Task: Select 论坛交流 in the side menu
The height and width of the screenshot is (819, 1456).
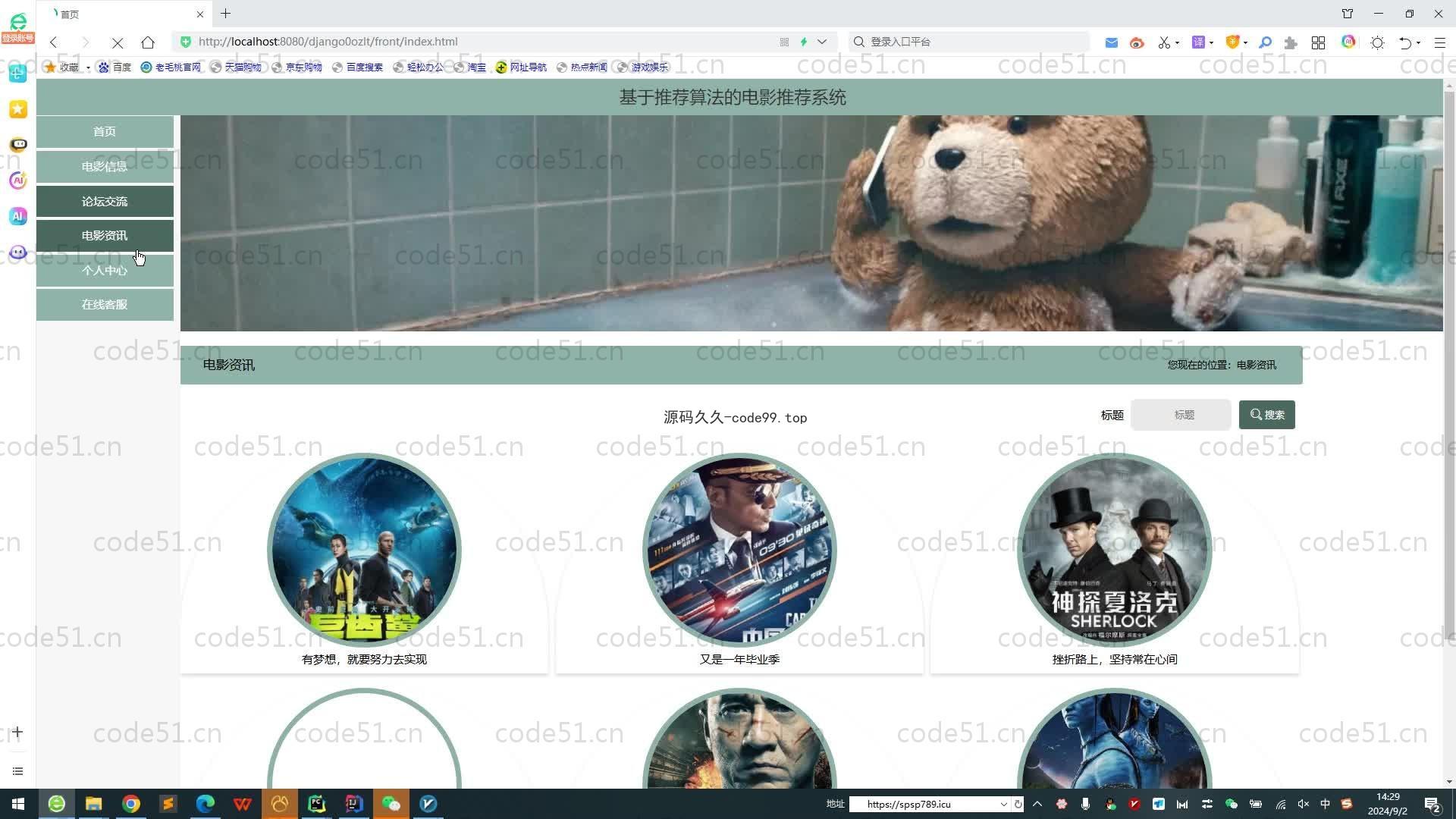Action: pyautogui.click(x=105, y=202)
